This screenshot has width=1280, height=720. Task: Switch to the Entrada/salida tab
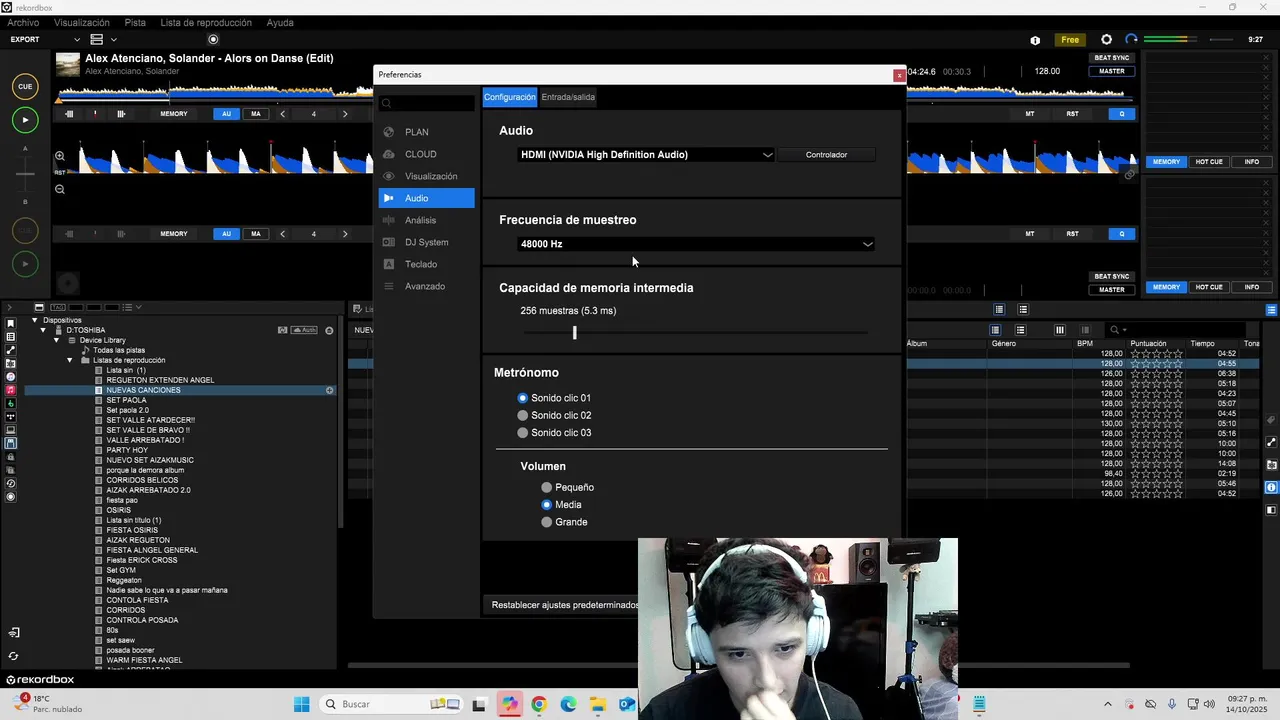coord(568,97)
